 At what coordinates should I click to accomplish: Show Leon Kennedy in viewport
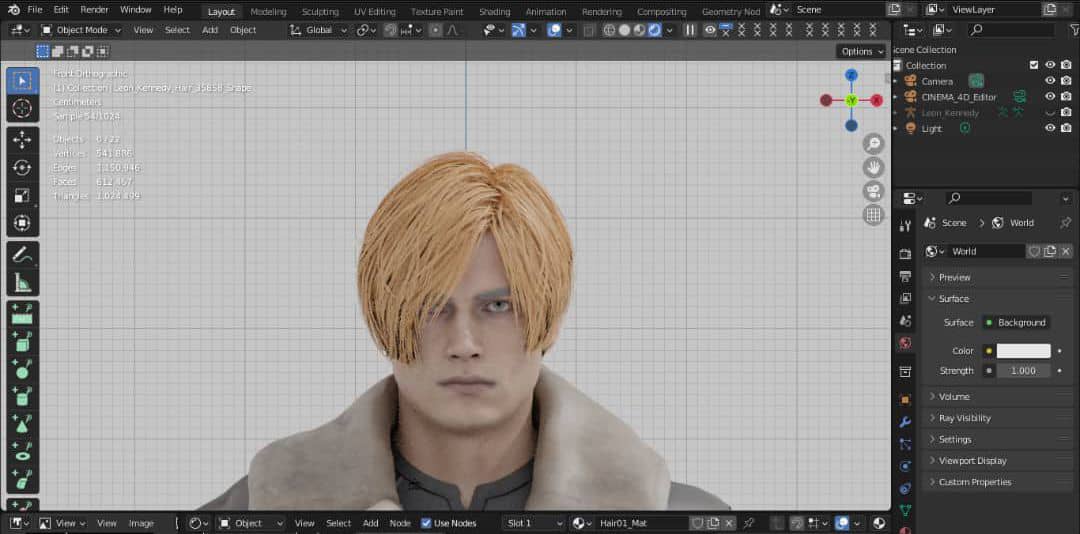pyautogui.click(x=1050, y=112)
